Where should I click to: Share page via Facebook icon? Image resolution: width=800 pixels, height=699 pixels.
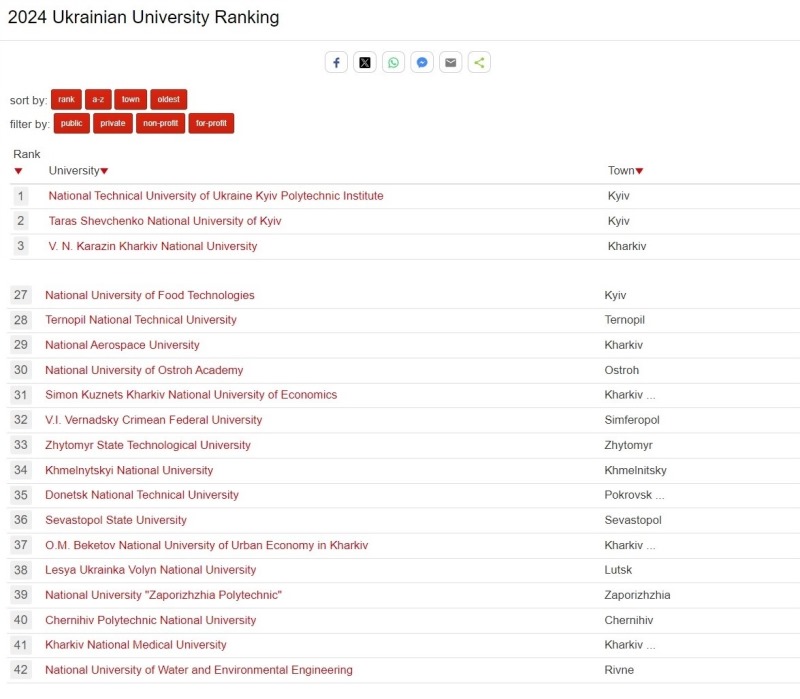click(336, 62)
